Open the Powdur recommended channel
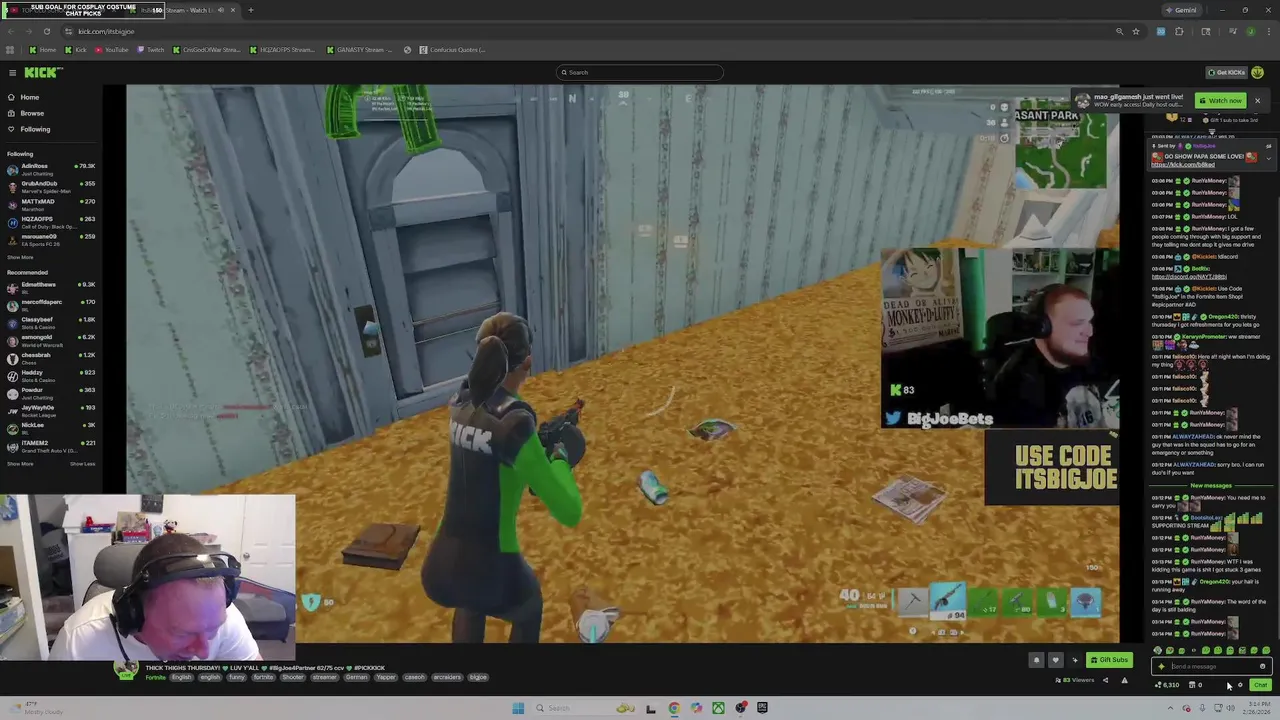 click(x=51, y=393)
